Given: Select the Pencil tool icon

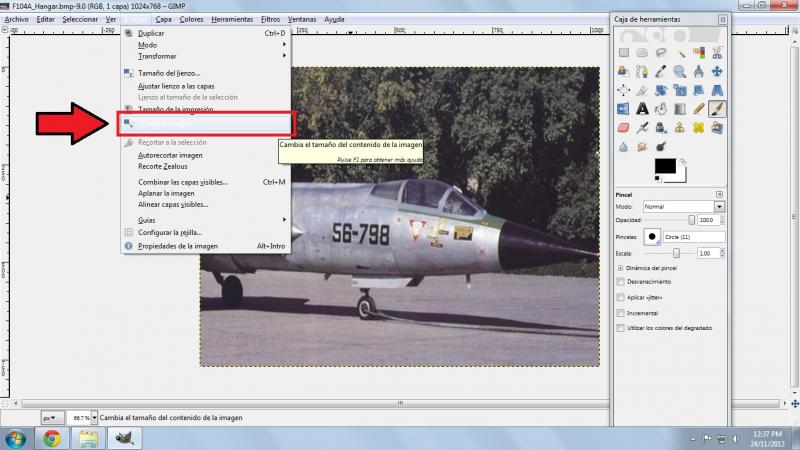Looking at the screenshot, I should 698,109.
